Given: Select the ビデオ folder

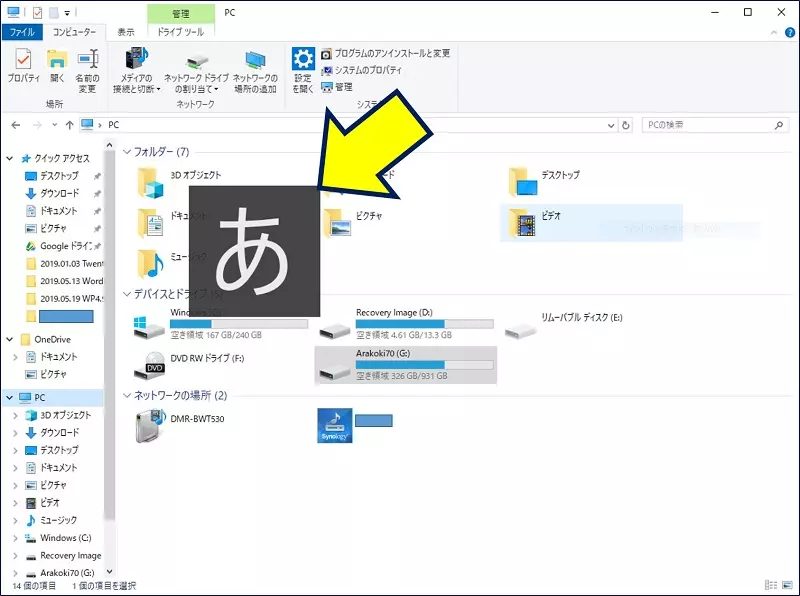Looking at the screenshot, I should (x=591, y=223).
